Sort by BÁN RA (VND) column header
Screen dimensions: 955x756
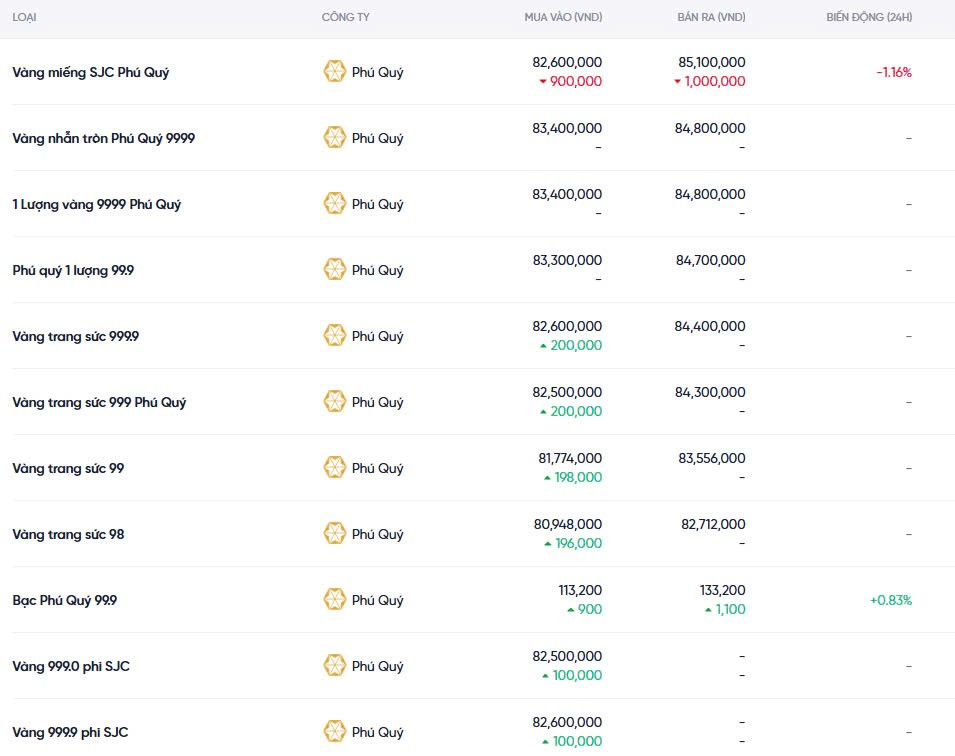(x=711, y=18)
